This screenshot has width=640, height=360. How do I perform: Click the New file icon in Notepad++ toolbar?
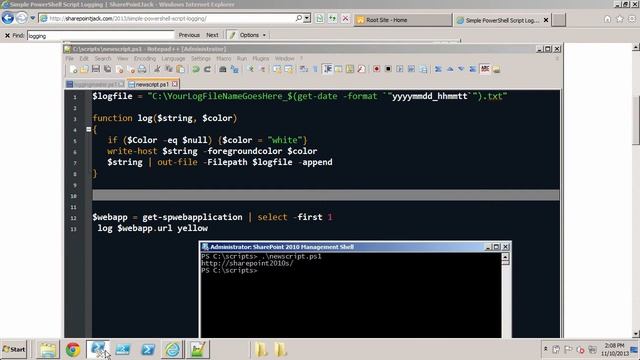tap(73, 69)
